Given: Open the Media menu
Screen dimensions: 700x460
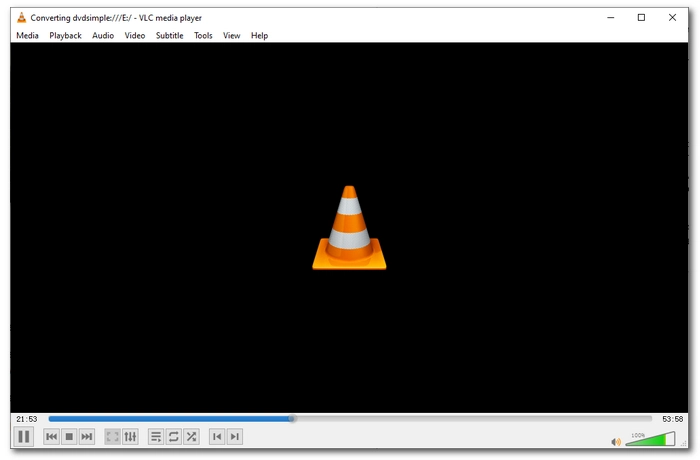Looking at the screenshot, I should [x=27, y=35].
